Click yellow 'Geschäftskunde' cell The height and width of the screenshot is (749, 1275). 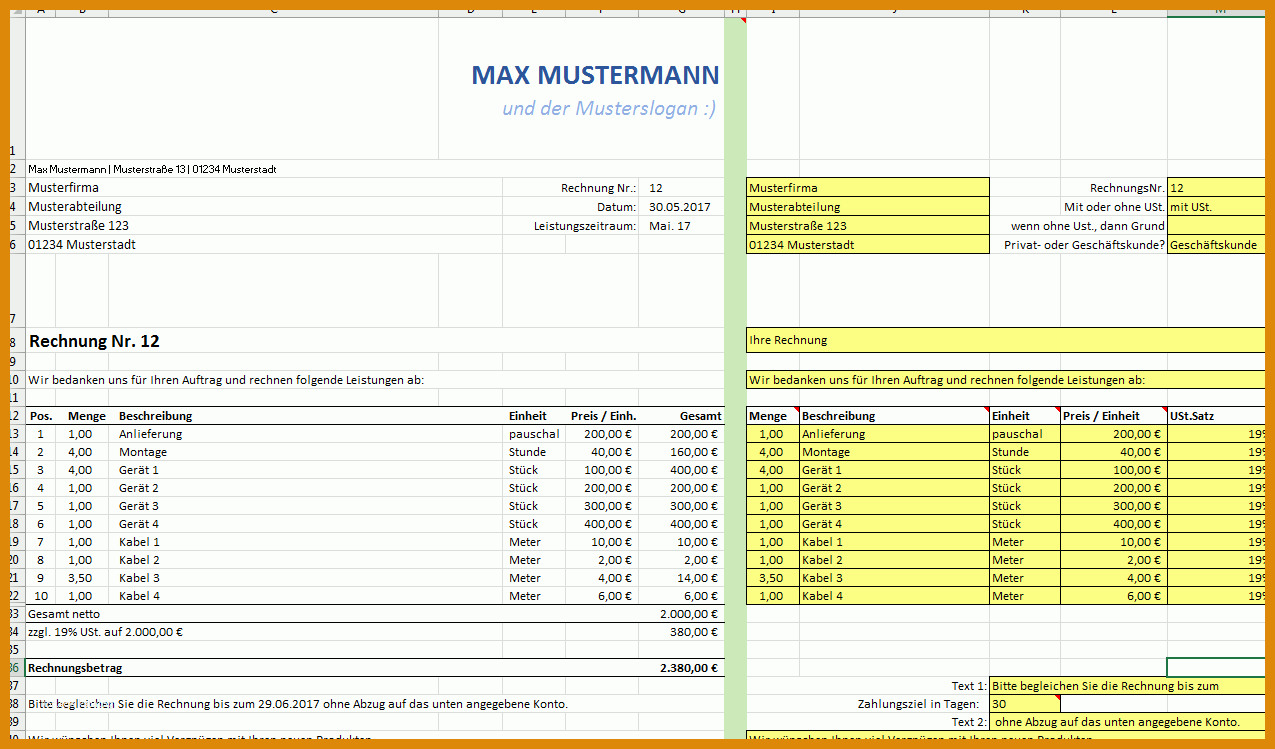click(x=1215, y=245)
